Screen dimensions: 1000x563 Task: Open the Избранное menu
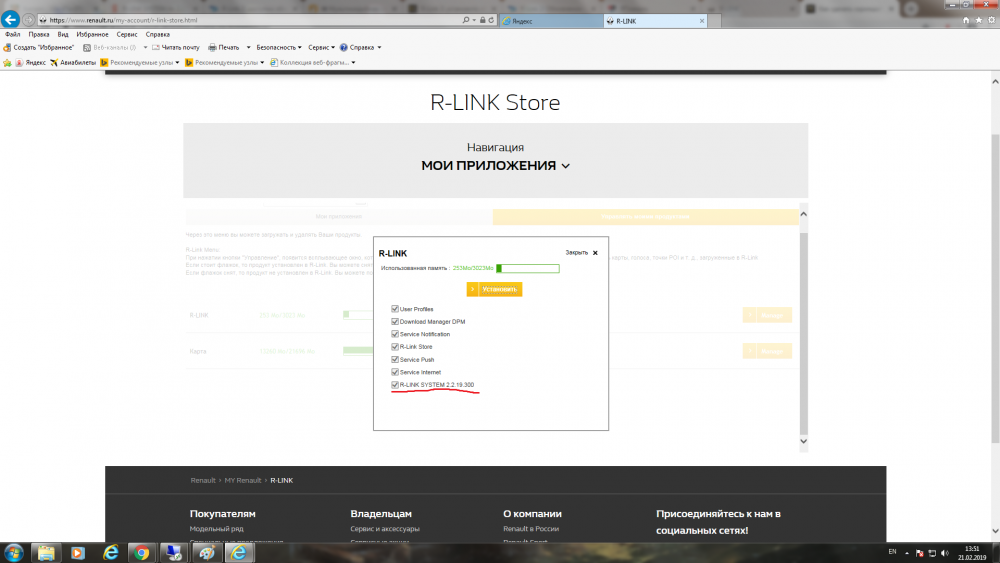coord(92,34)
